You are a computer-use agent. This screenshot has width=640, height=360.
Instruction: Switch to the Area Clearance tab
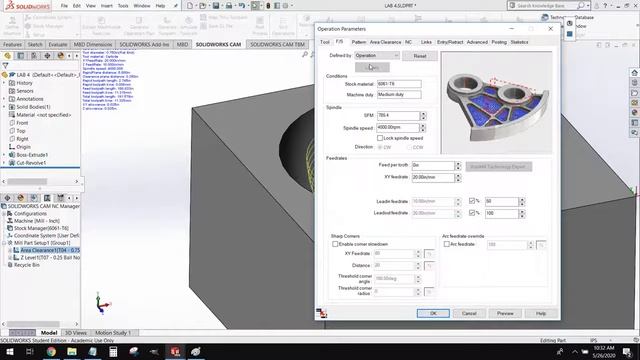click(x=385, y=42)
